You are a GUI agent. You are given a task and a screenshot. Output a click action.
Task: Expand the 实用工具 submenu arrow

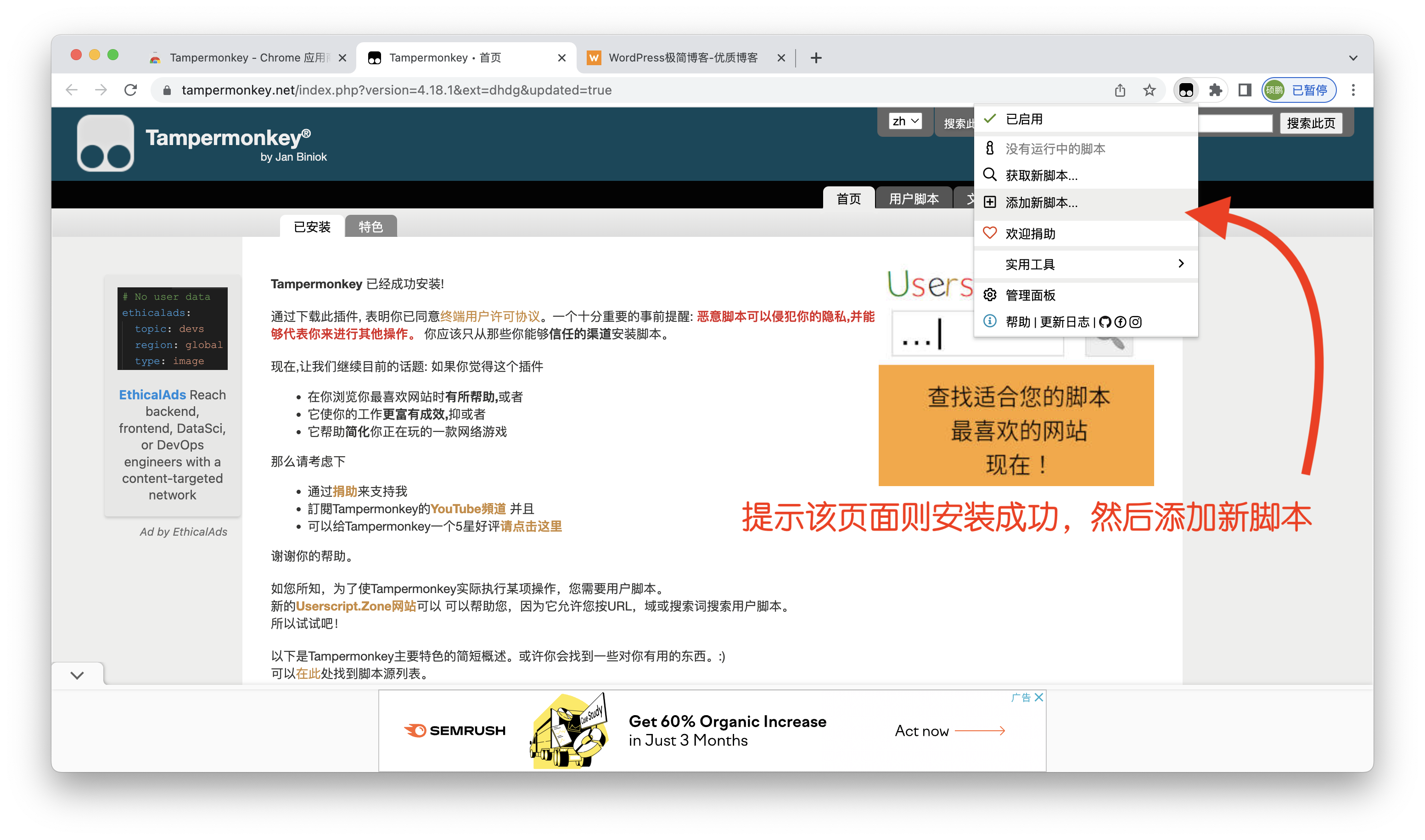1181,264
